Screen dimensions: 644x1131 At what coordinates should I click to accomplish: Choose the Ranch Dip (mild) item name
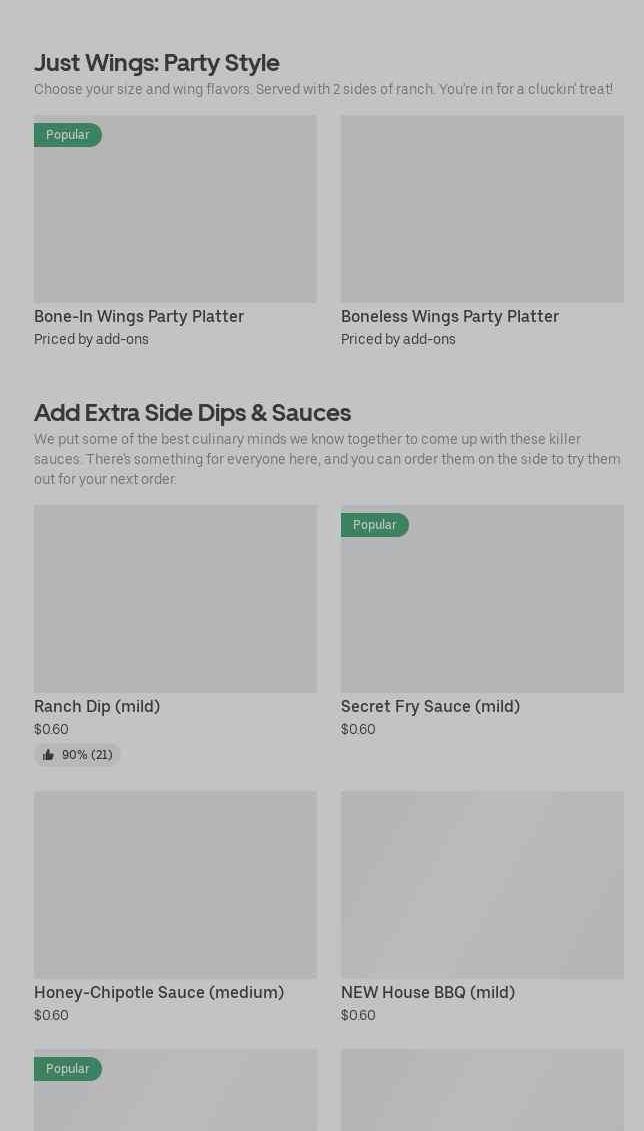click(97, 706)
